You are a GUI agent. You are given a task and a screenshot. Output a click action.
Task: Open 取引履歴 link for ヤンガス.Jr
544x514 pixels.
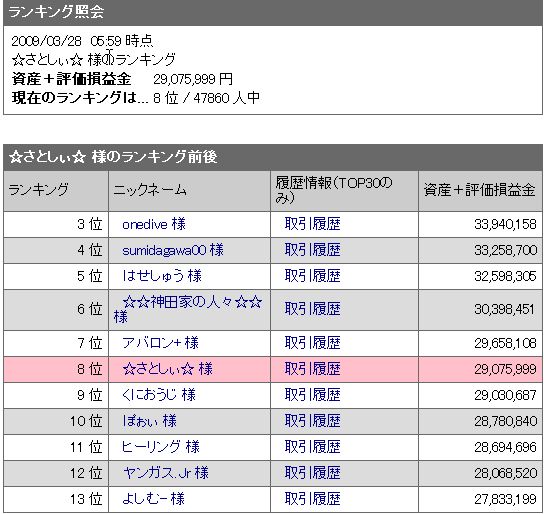[312, 473]
